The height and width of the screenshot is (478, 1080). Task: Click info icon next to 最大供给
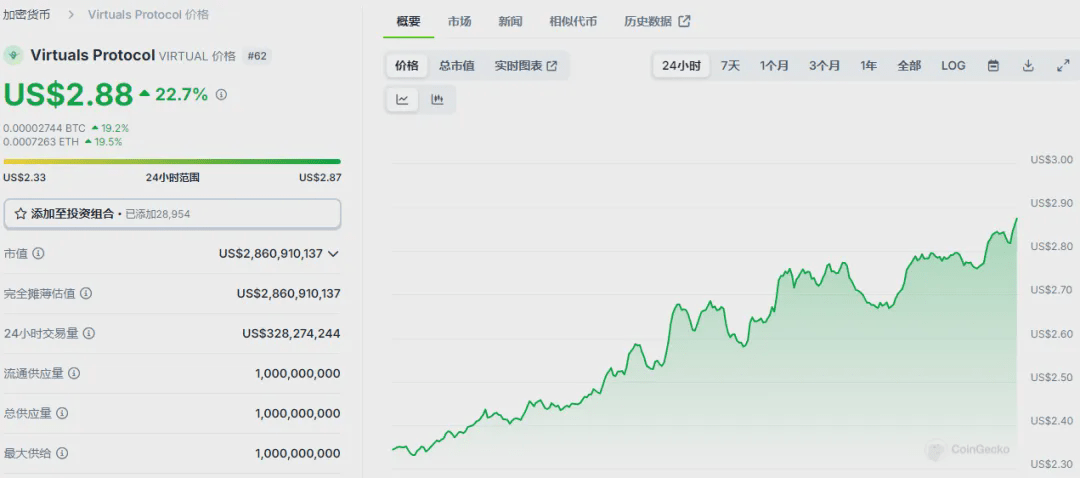click(62, 453)
